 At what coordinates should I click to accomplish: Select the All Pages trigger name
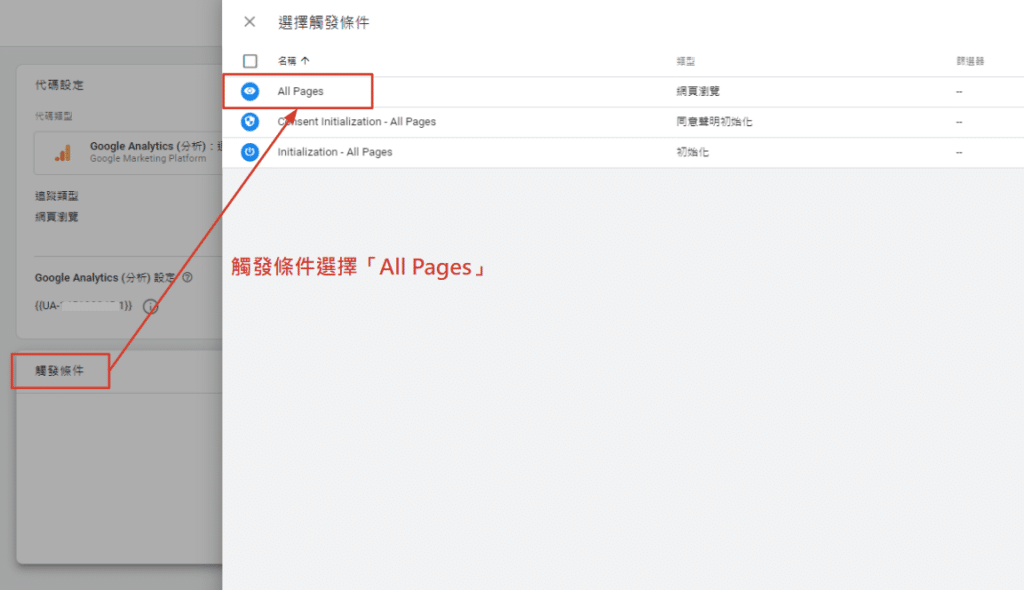[x=301, y=92]
